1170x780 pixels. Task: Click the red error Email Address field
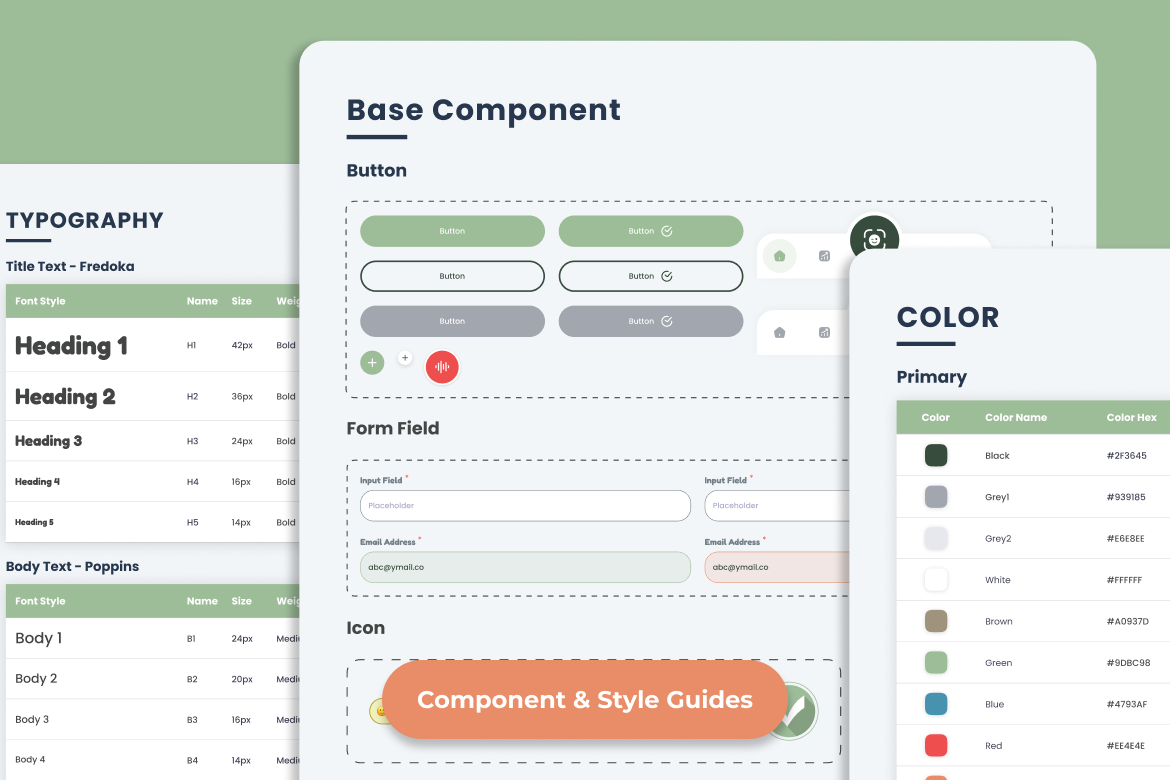778,567
